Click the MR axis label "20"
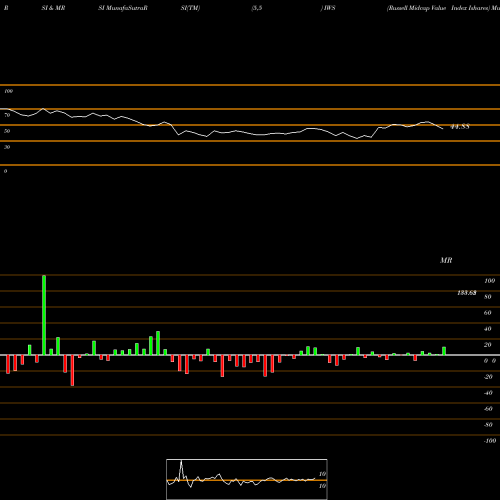 tap(487, 345)
